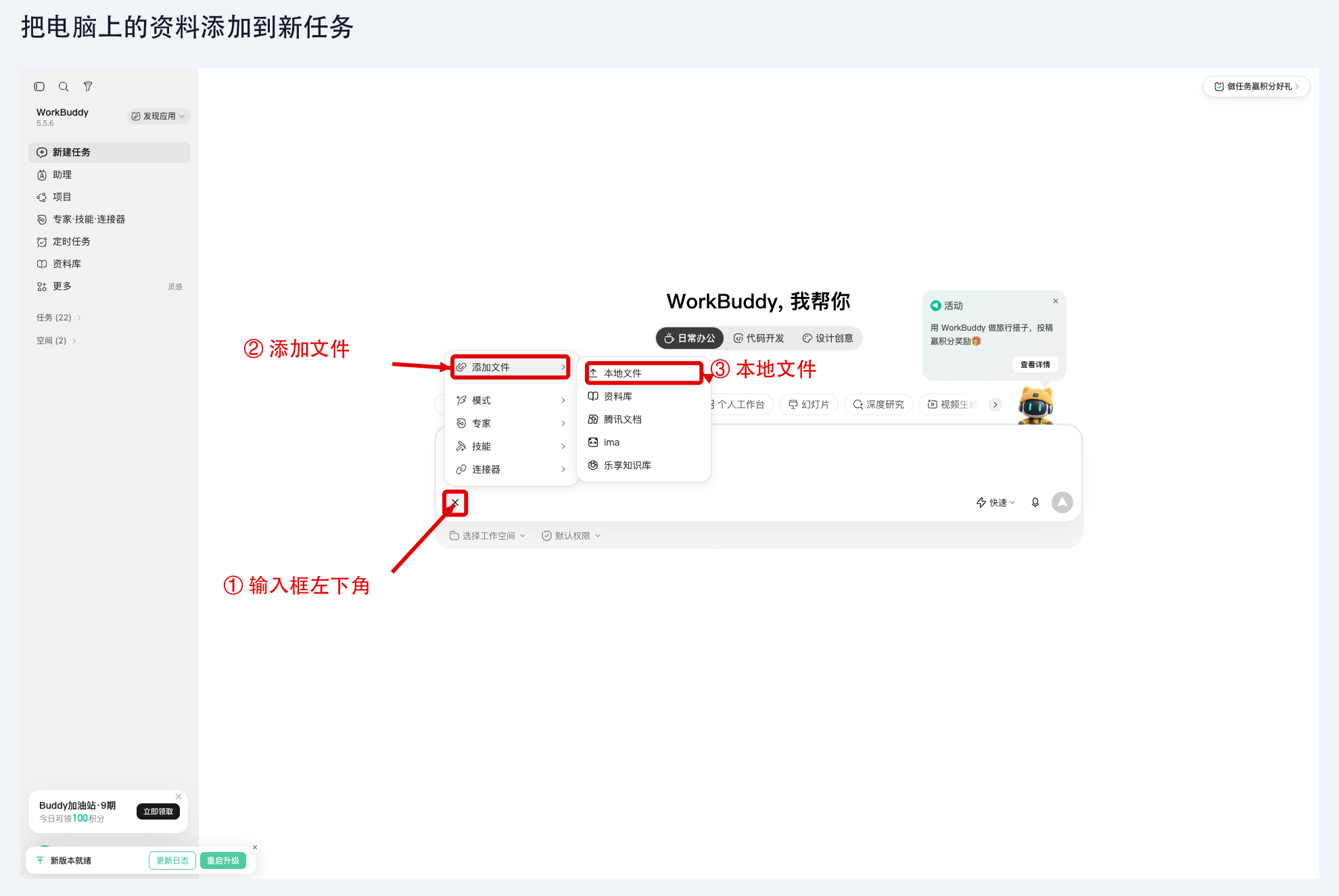Open 定时任务 in sidebar

[x=110, y=241]
